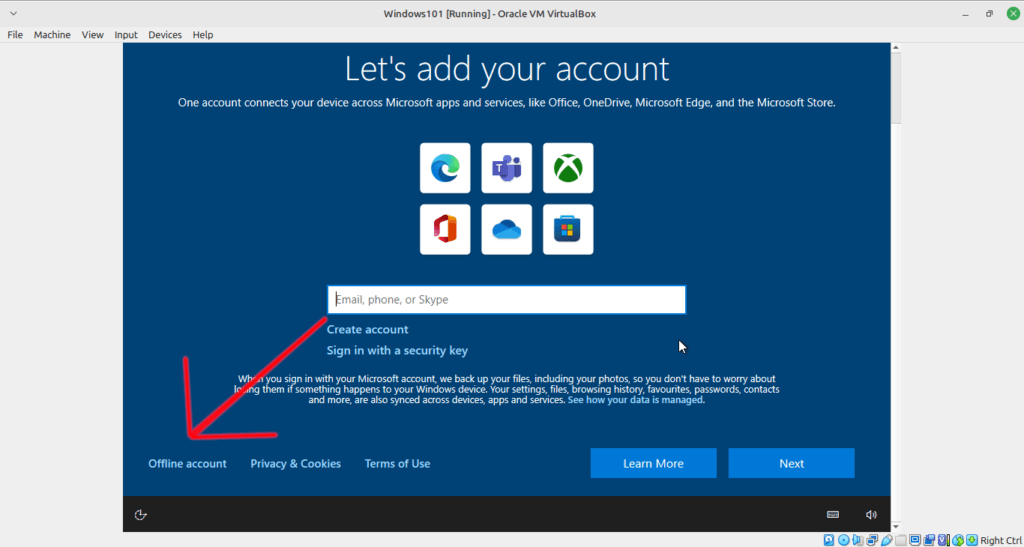Click the CPU virtualization status icon

944,540
